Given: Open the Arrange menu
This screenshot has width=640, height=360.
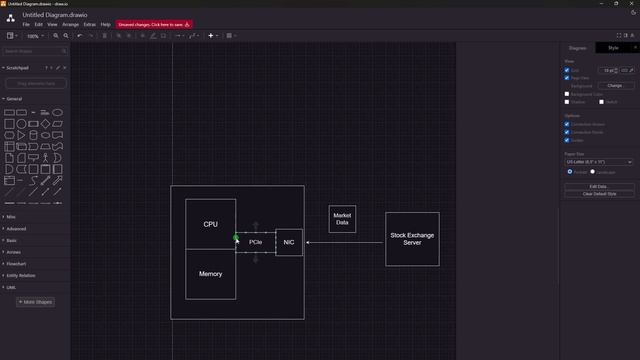Looking at the screenshot, I should click(x=71, y=24).
